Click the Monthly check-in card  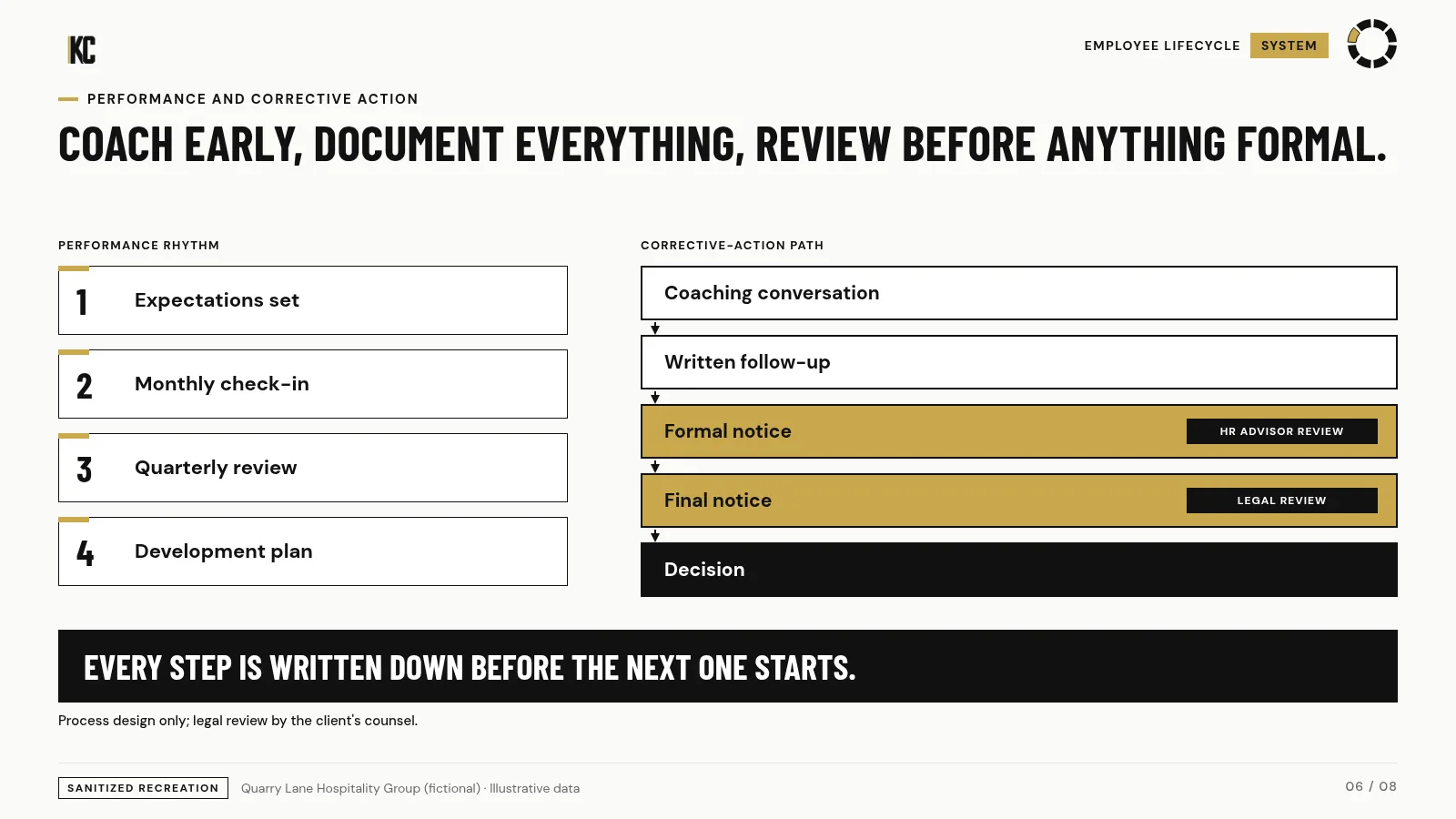coord(313,384)
